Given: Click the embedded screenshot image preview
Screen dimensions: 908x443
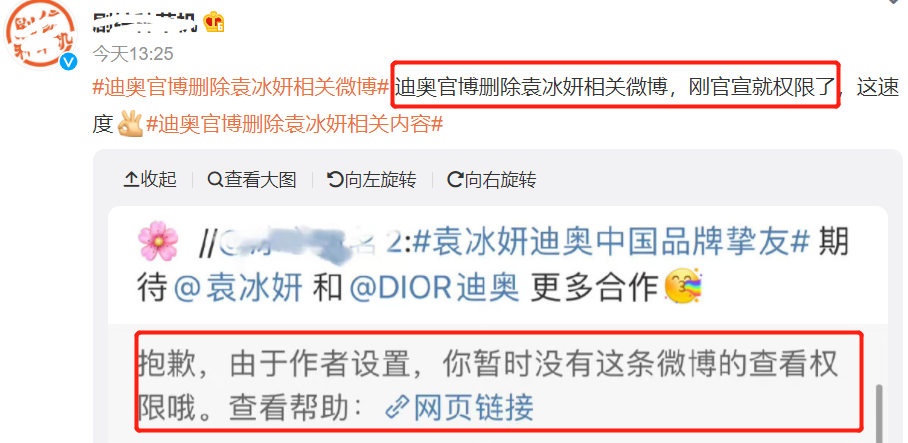Looking at the screenshot, I should click(497, 324).
